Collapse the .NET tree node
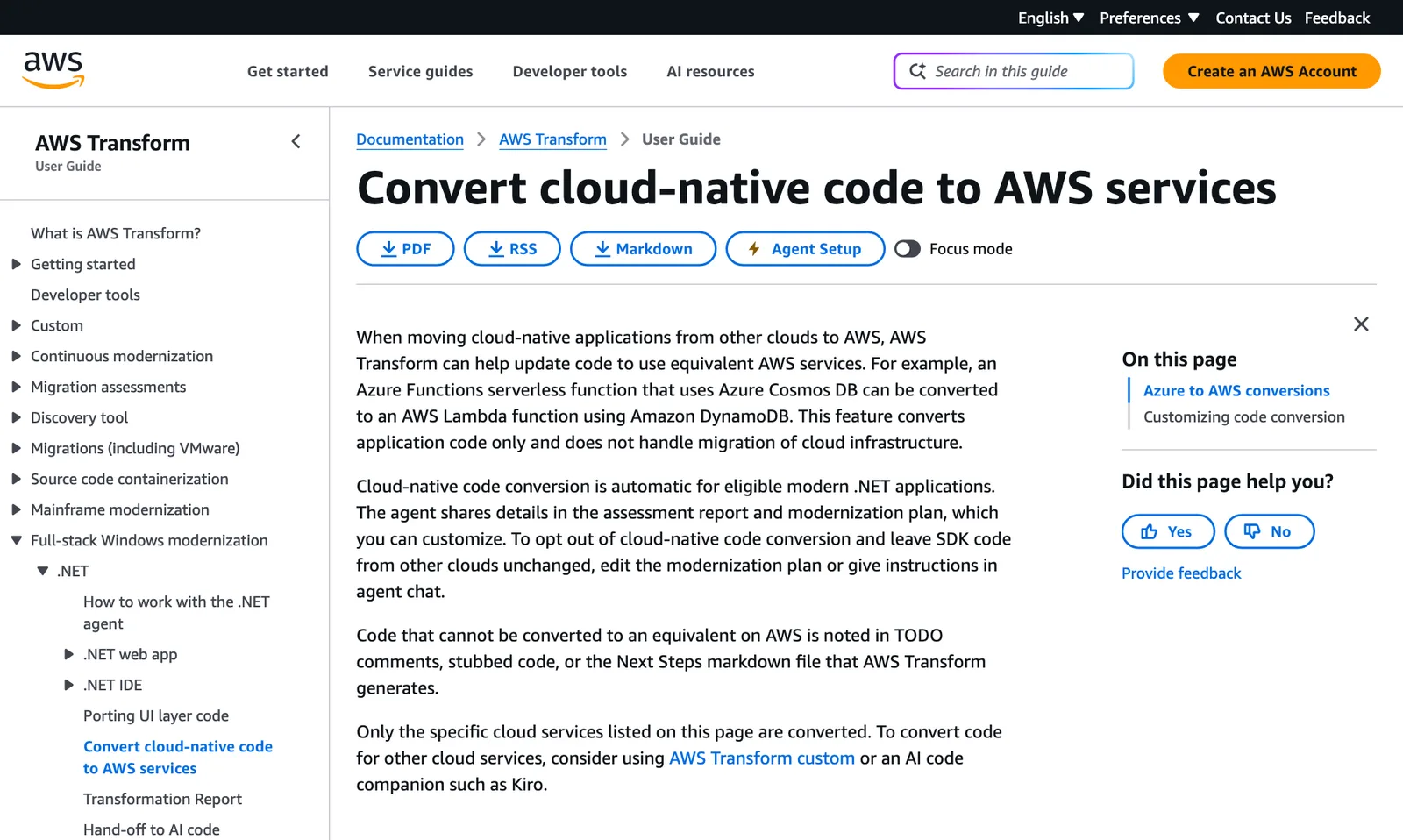 [42, 571]
